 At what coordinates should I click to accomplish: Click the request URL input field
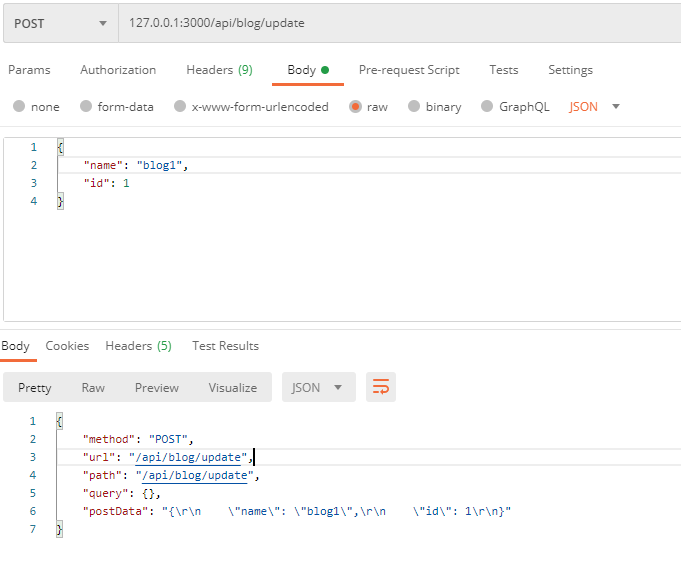[400, 23]
